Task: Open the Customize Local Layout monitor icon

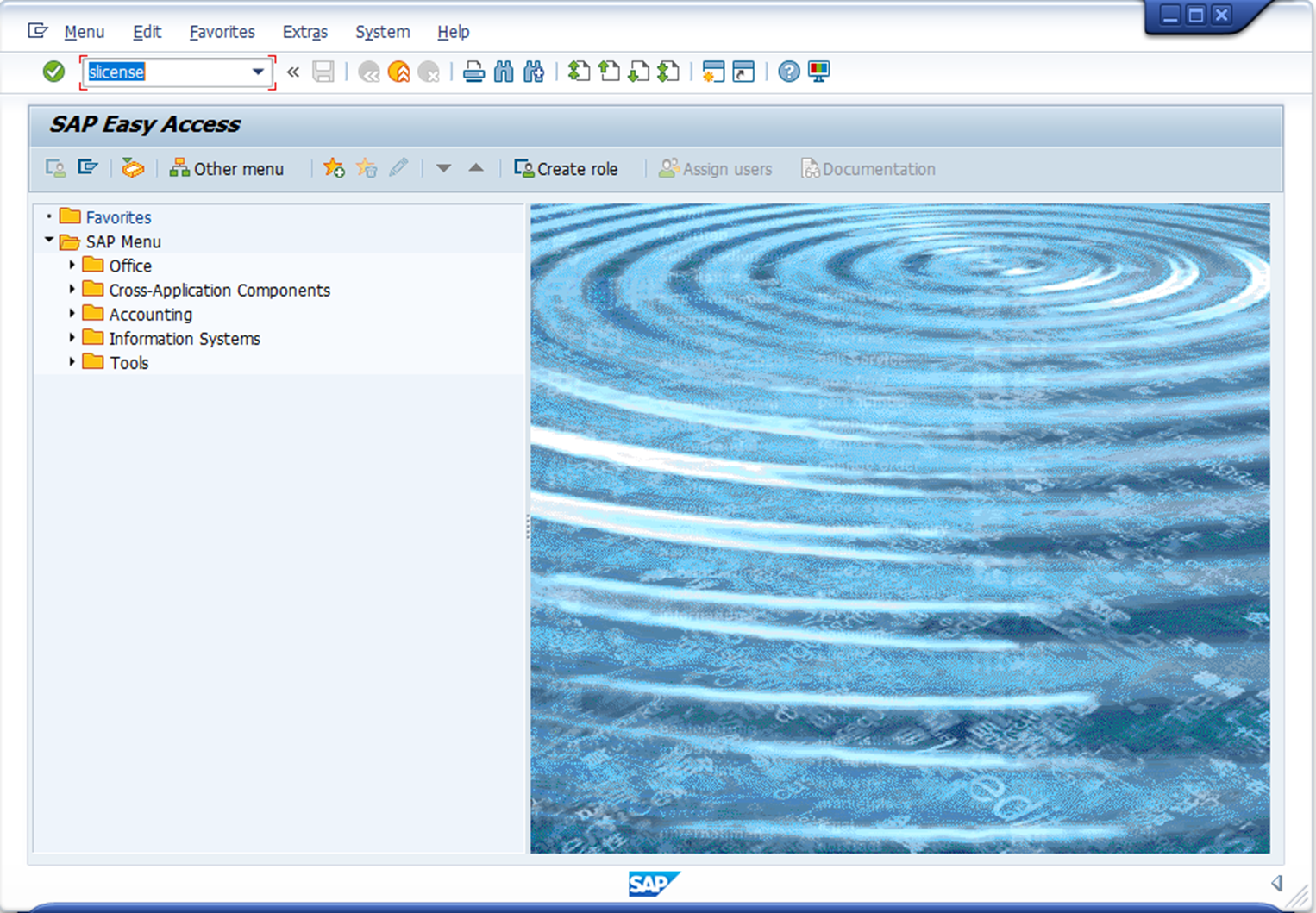Action: point(818,72)
